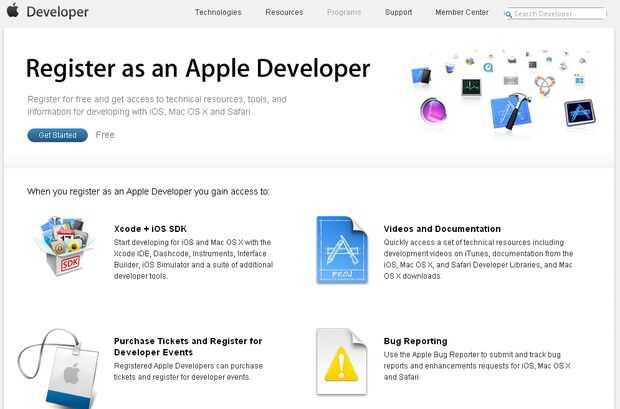Click the Xcode hammer icon in banner
Screen dimensions: 620x409
511,111
